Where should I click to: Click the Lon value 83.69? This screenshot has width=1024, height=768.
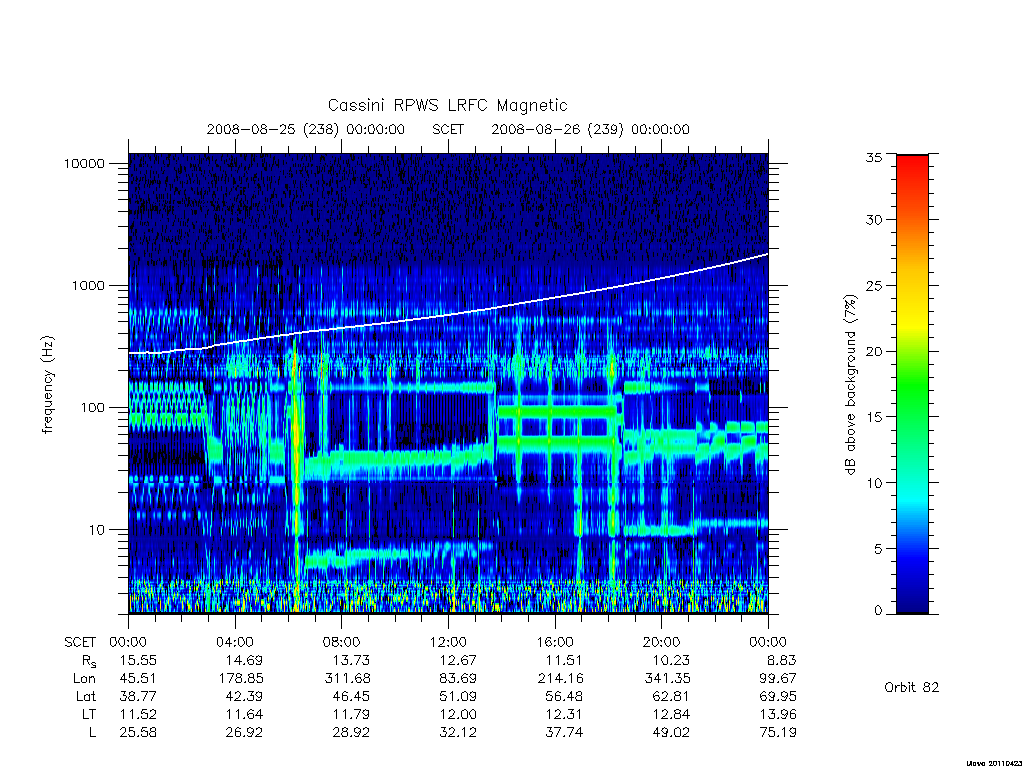pos(457,679)
